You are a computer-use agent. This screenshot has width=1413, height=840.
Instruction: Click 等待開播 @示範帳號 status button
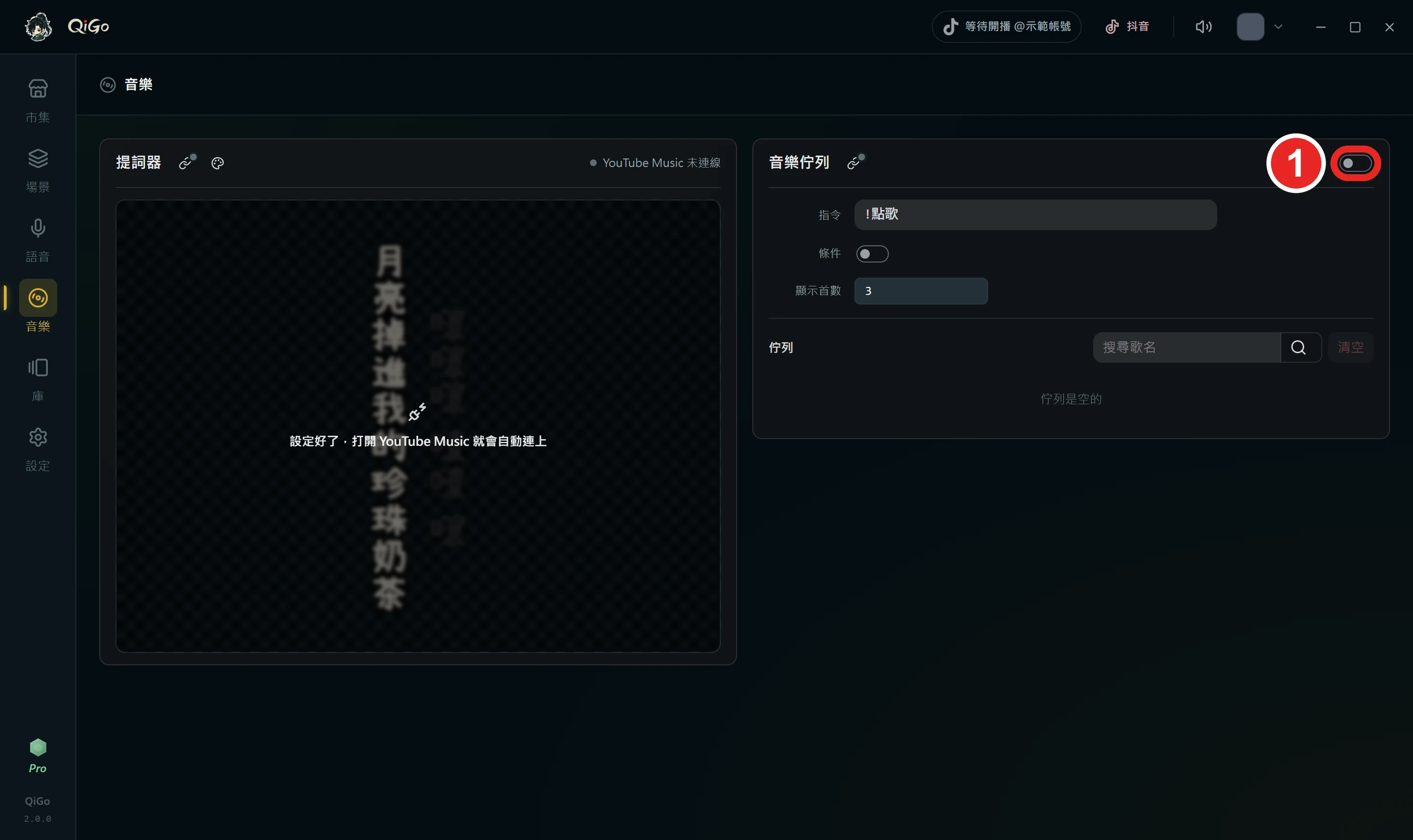coord(1007,27)
